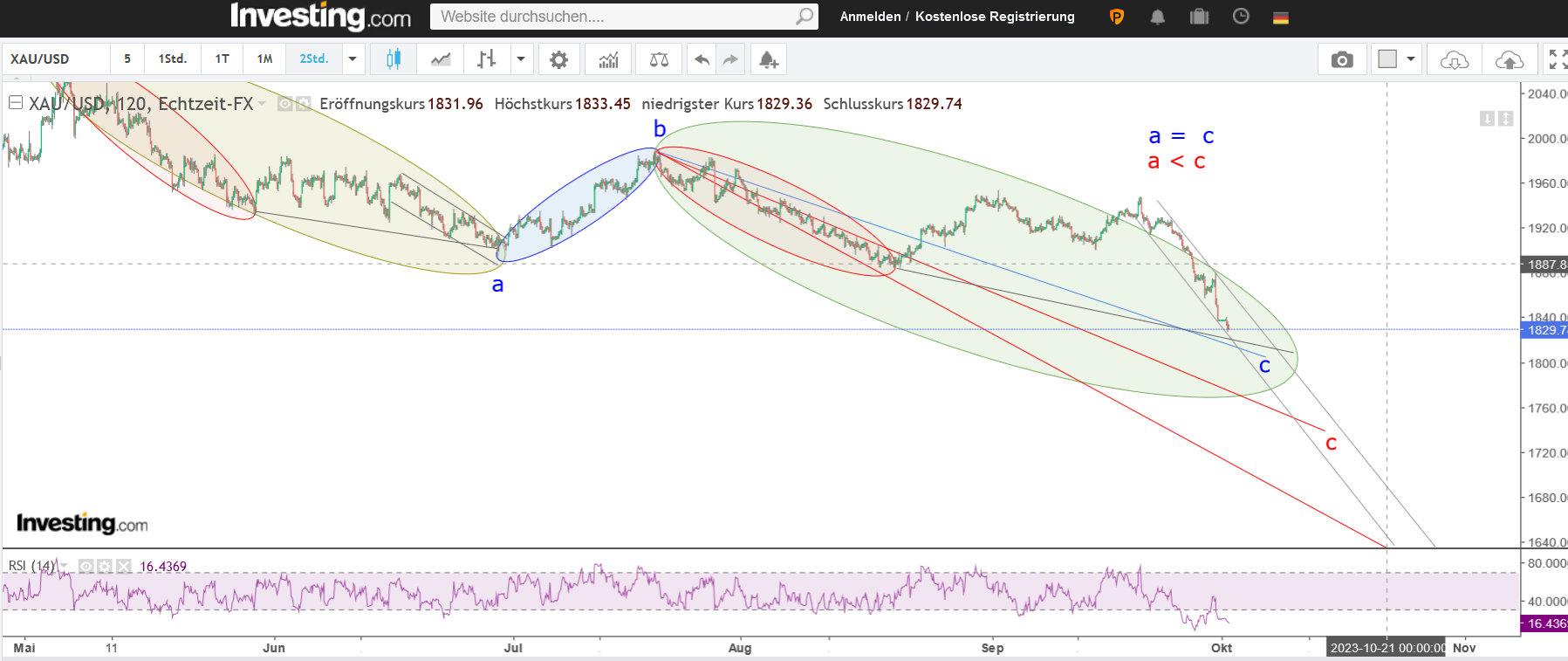Click the current price label 1829.7
The width and height of the screenshot is (1568, 661).
click(1545, 330)
